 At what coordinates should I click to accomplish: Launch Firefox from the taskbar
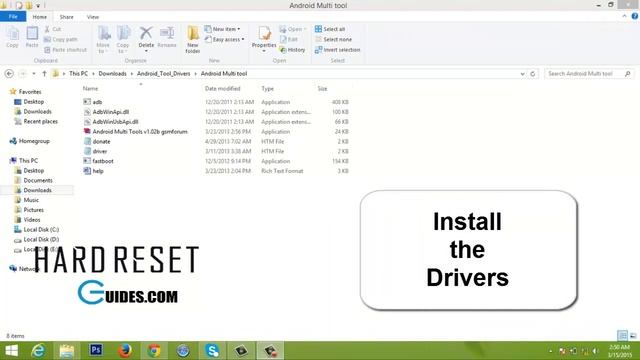[x=125, y=350]
